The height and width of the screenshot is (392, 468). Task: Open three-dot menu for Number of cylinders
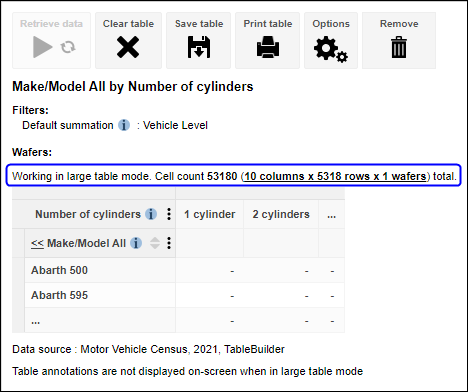[x=169, y=214]
